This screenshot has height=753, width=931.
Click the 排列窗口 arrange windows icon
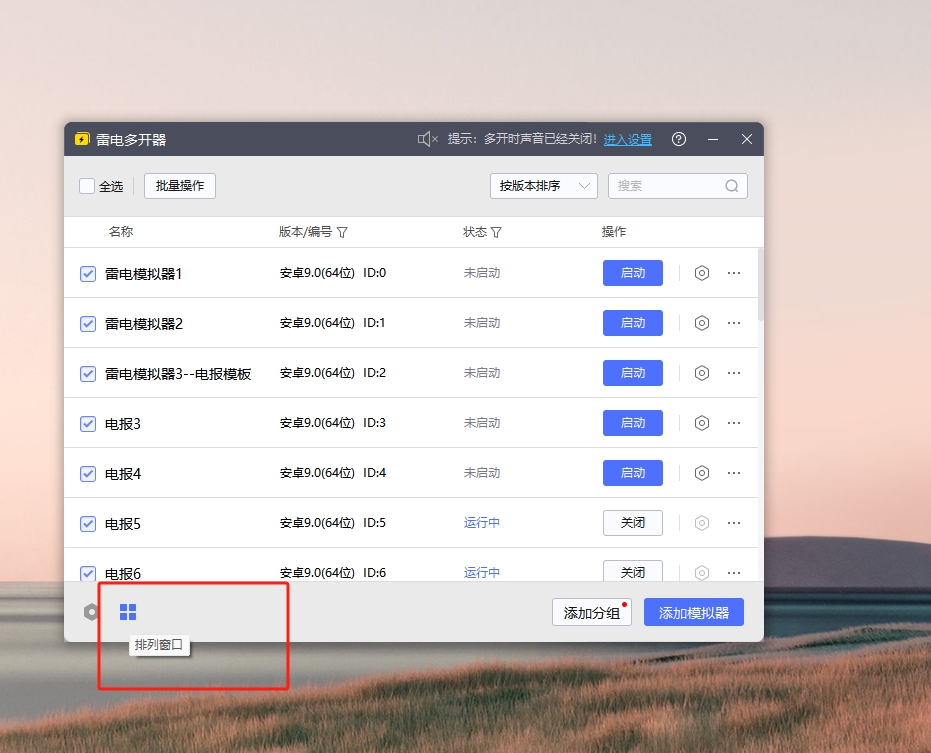128,611
